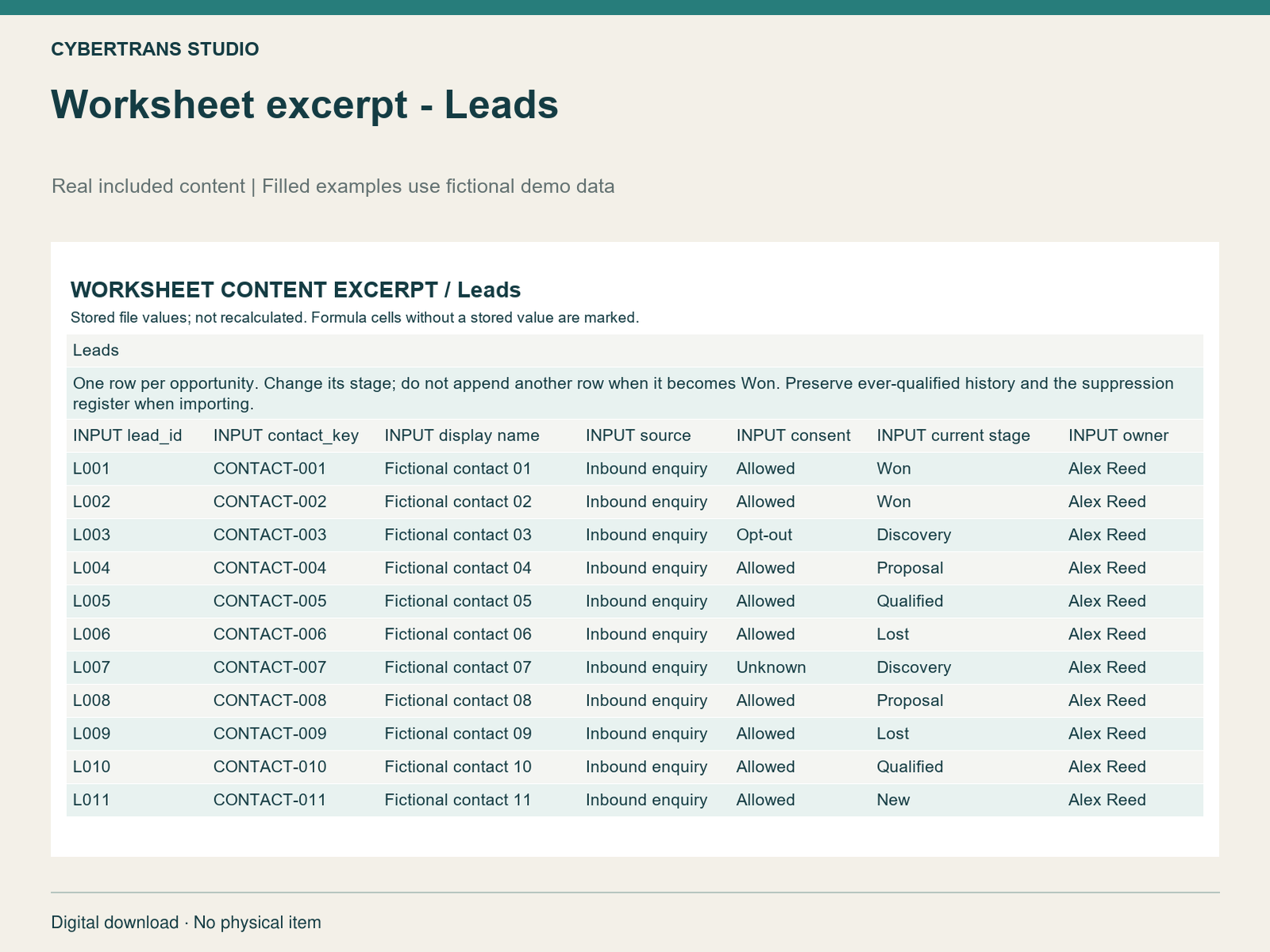This screenshot has height=952, width=1270.
Task: Select Fictional contact 09 cell
Action: pos(458,734)
